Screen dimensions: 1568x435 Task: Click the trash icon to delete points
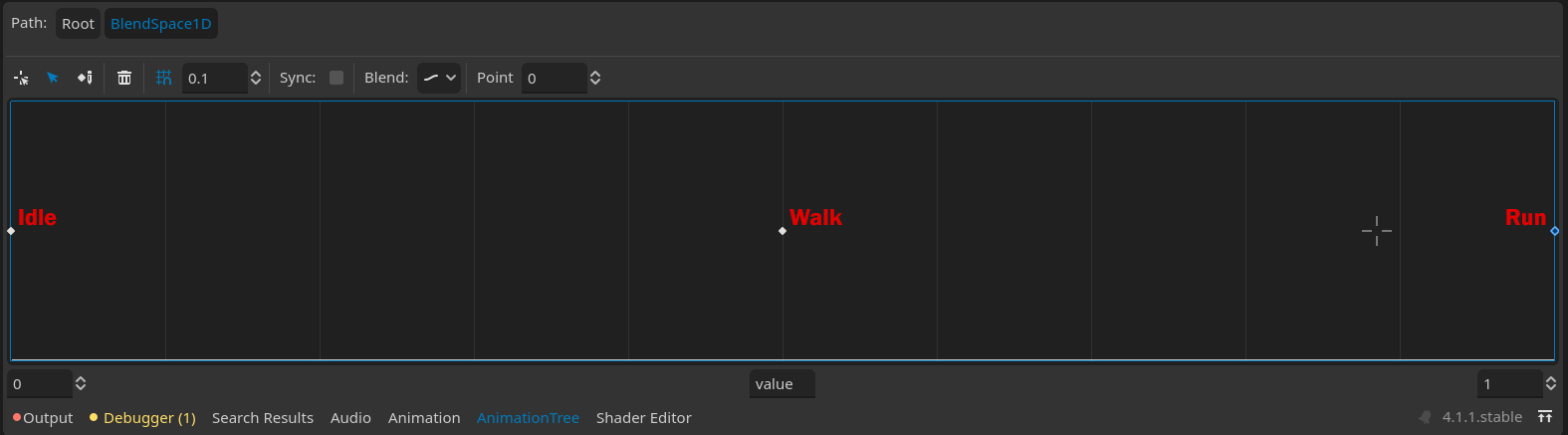(124, 78)
